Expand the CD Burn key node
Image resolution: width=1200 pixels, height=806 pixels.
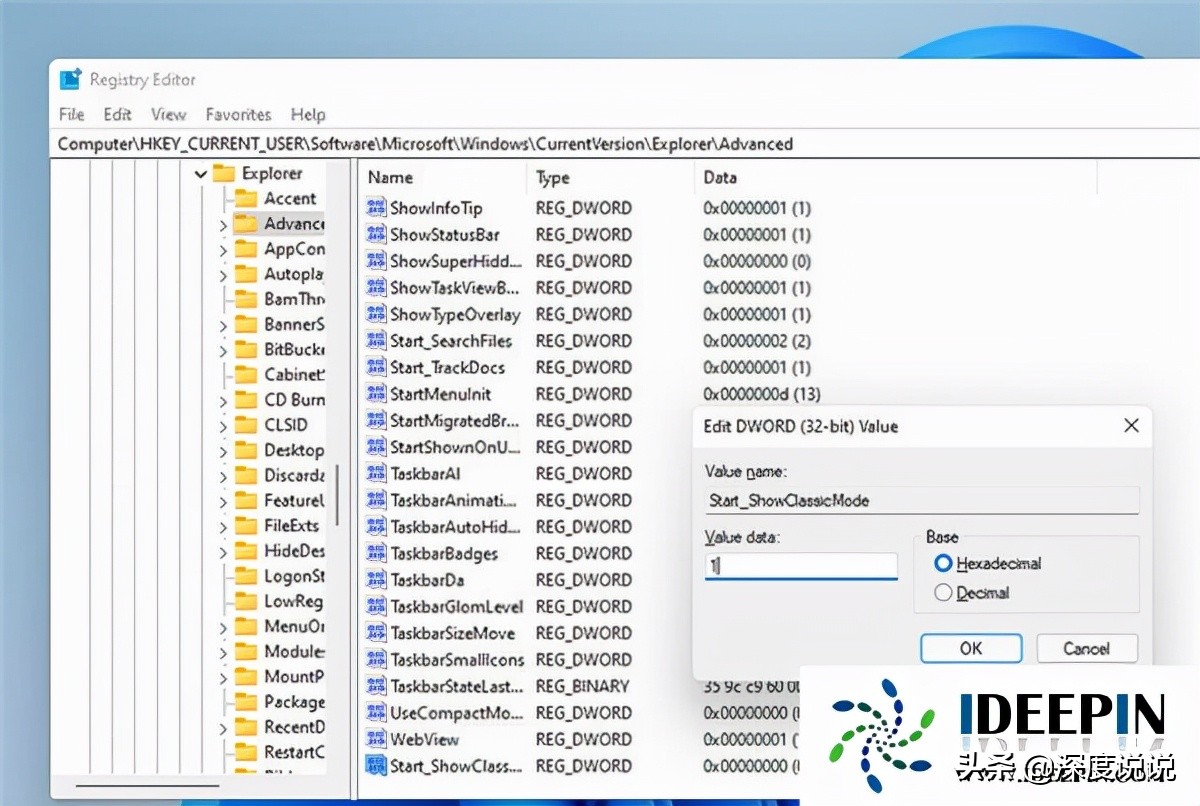[x=223, y=400]
